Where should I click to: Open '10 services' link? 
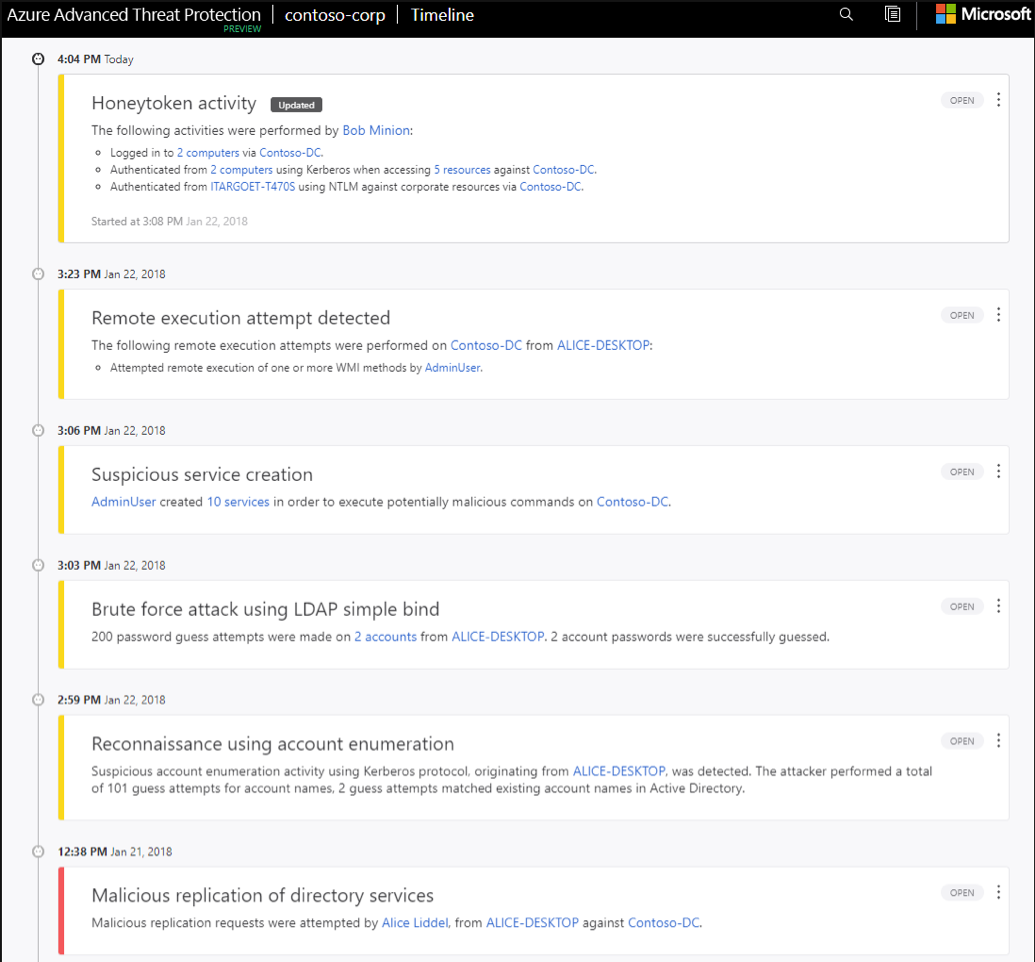(238, 502)
